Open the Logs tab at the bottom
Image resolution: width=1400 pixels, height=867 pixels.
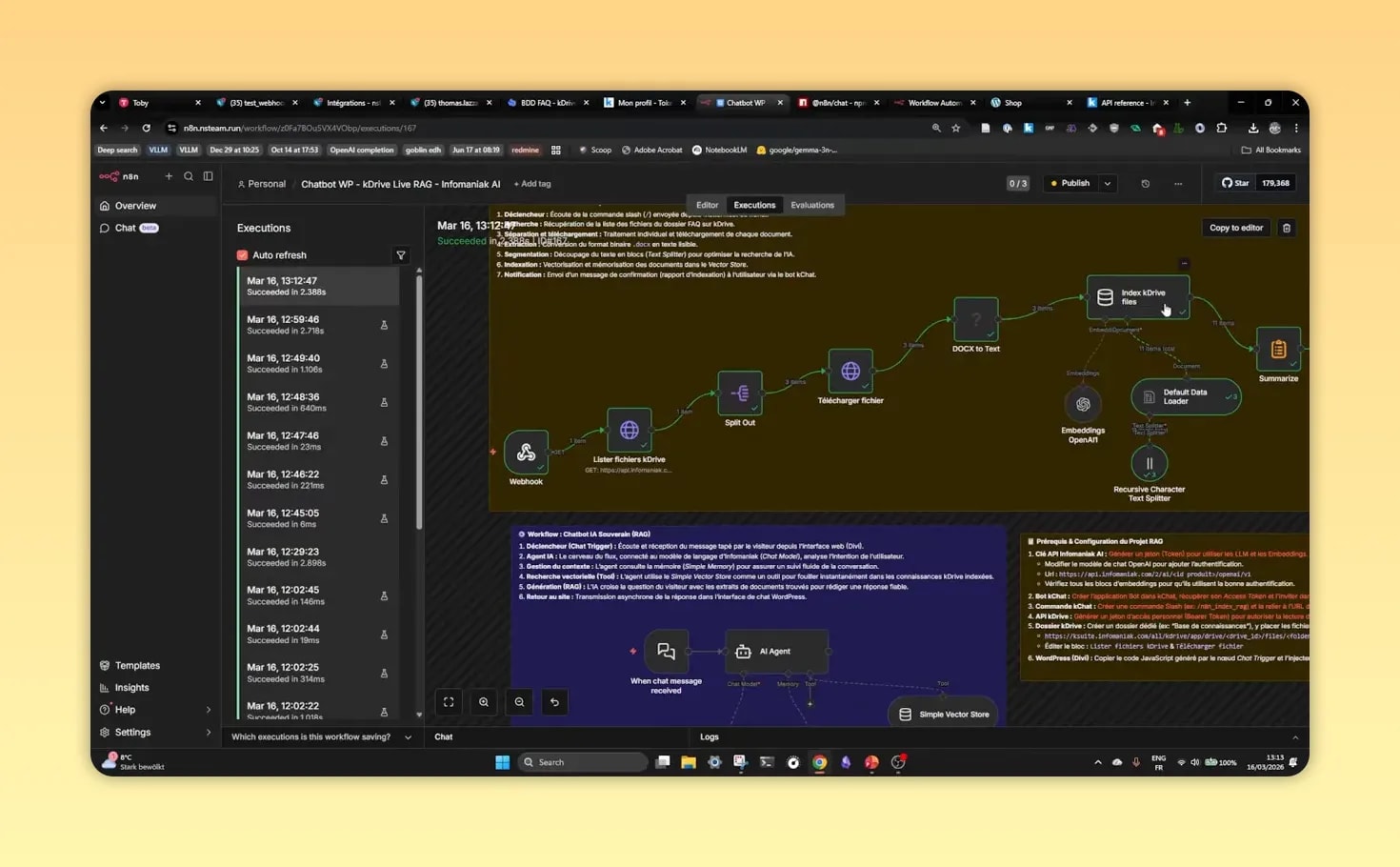click(x=709, y=736)
